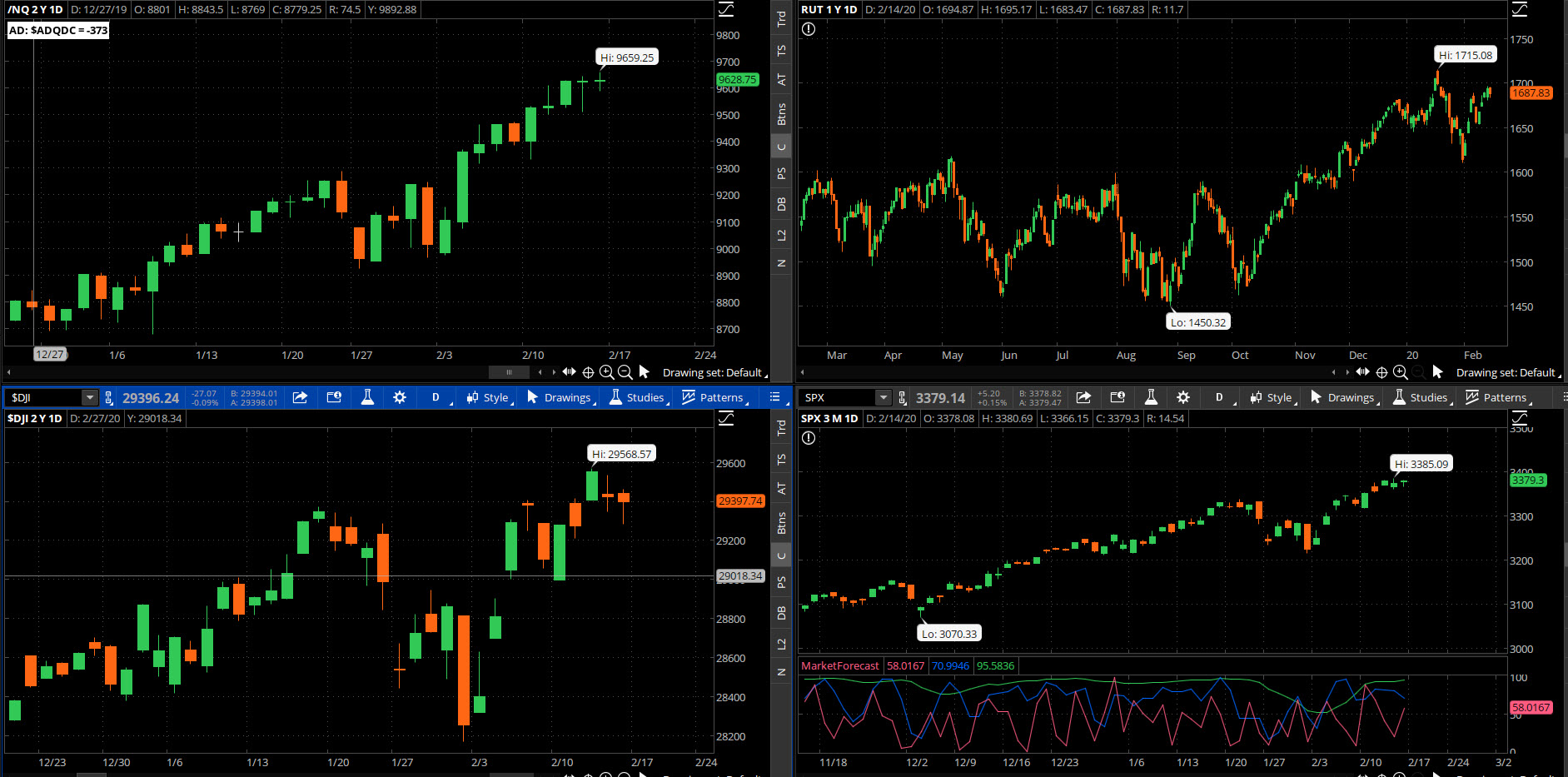Open chart settings gear in SPX toolbar

[x=1183, y=397]
